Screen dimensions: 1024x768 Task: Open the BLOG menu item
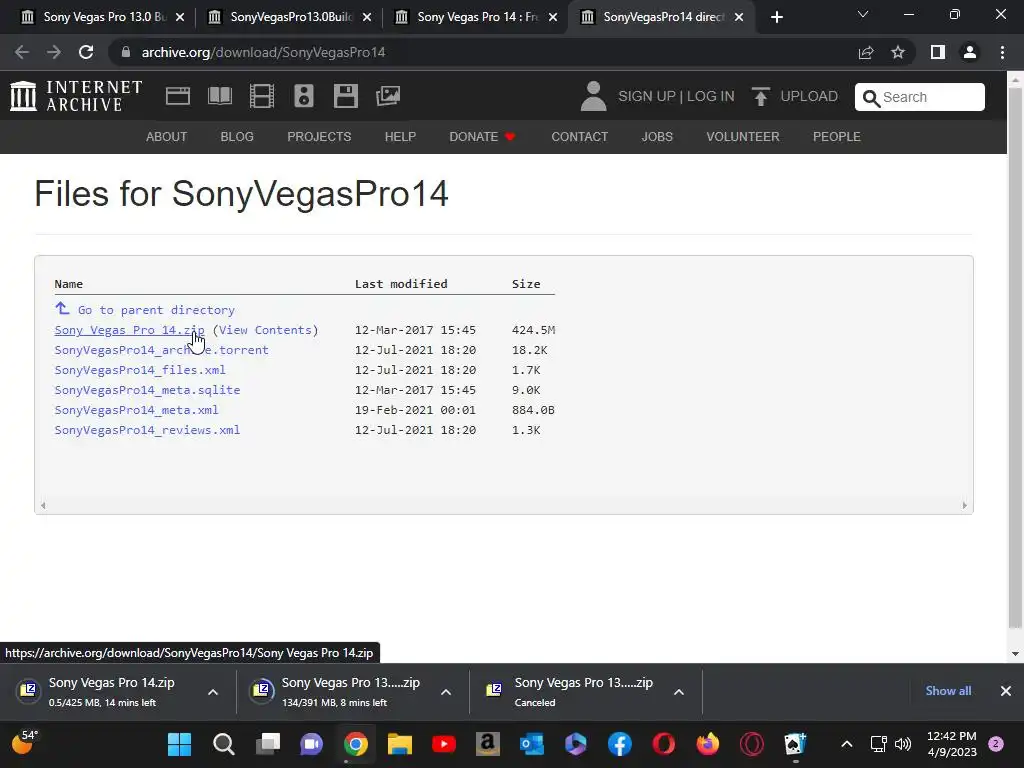pos(237,136)
